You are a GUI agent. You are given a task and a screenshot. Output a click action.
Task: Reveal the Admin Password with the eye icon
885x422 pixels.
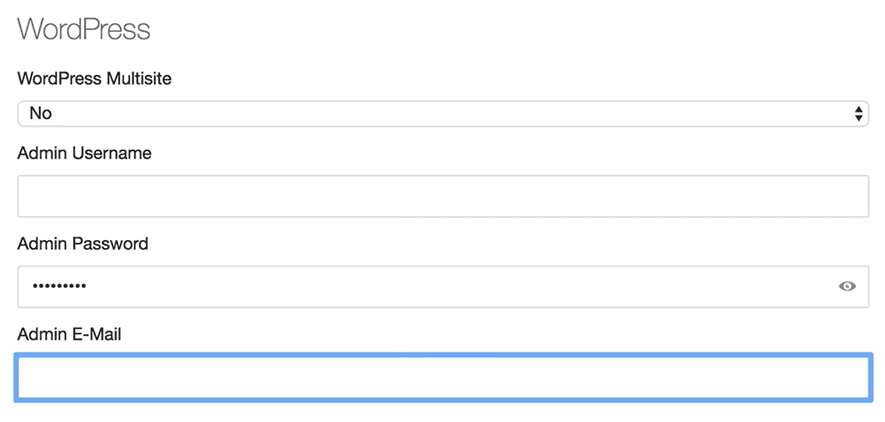pyautogui.click(x=847, y=287)
